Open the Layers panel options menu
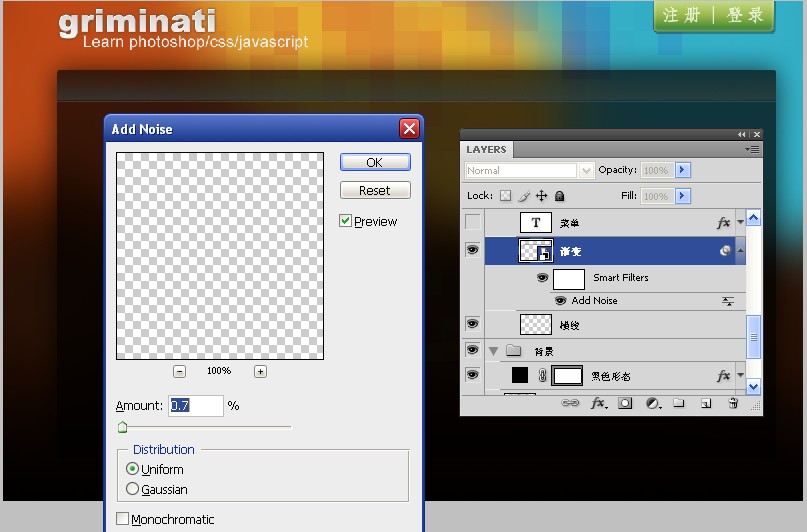Screen dimensions: 807x532 pos(751,149)
